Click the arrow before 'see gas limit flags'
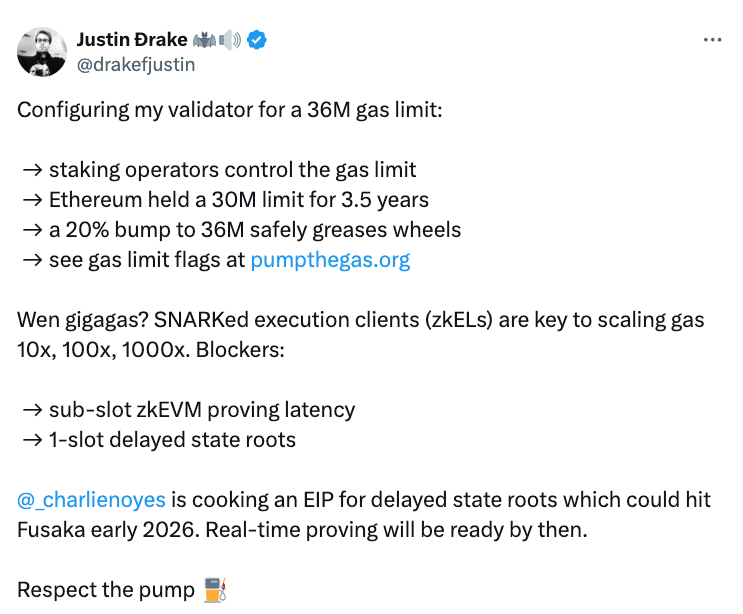This screenshot has width=743, height=614. 33,260
